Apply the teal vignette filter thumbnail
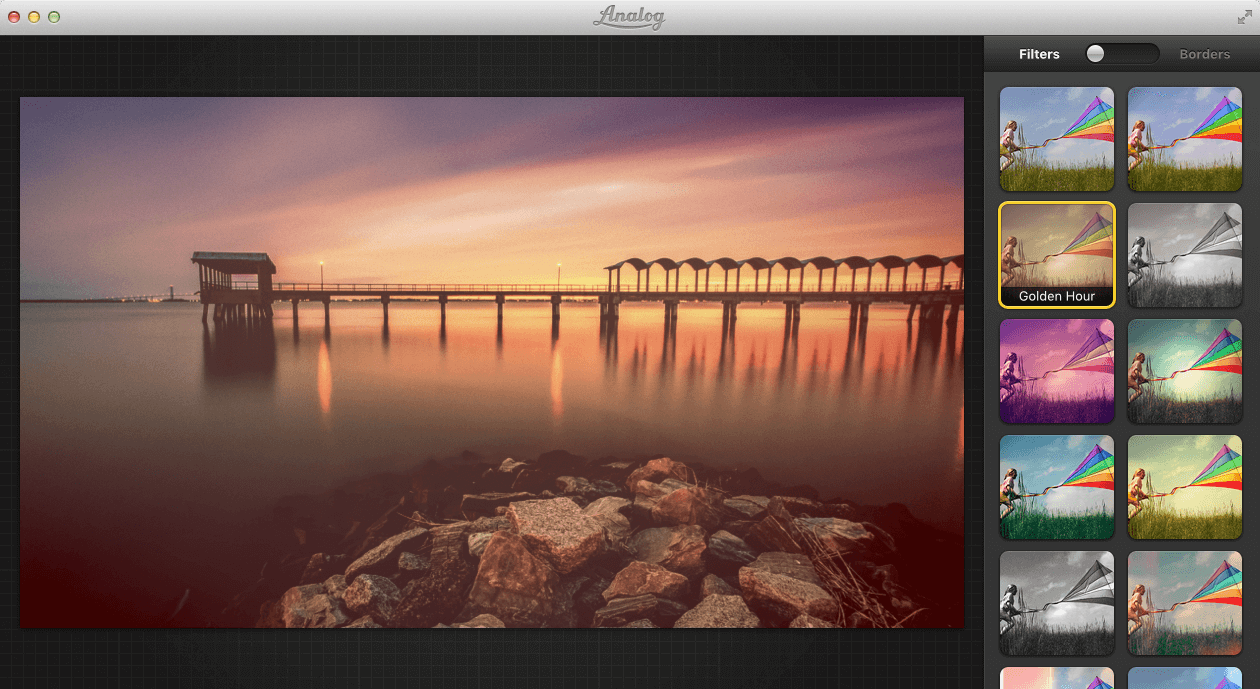The image size is (1260, 689). point(1185,371)
